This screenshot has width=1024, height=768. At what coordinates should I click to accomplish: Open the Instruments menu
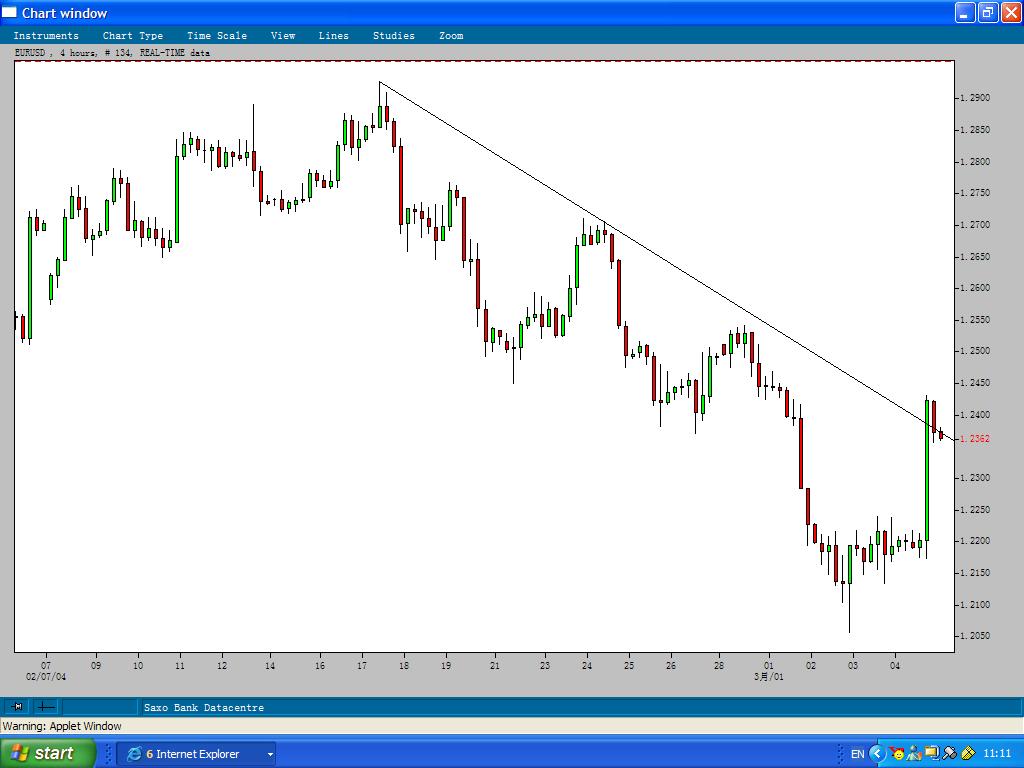click(47, 35)
